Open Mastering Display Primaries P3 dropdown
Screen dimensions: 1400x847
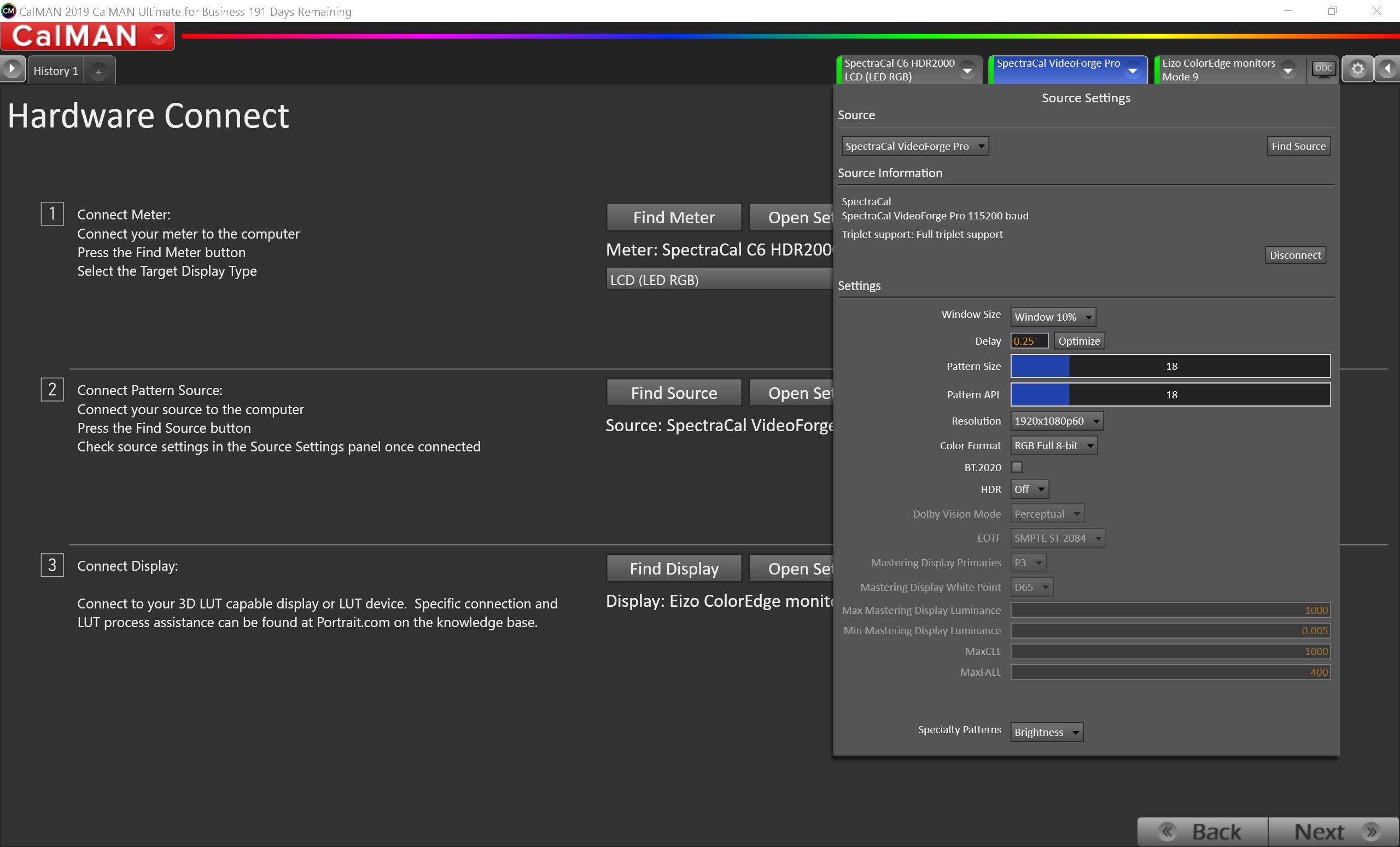click(1028, 563)
